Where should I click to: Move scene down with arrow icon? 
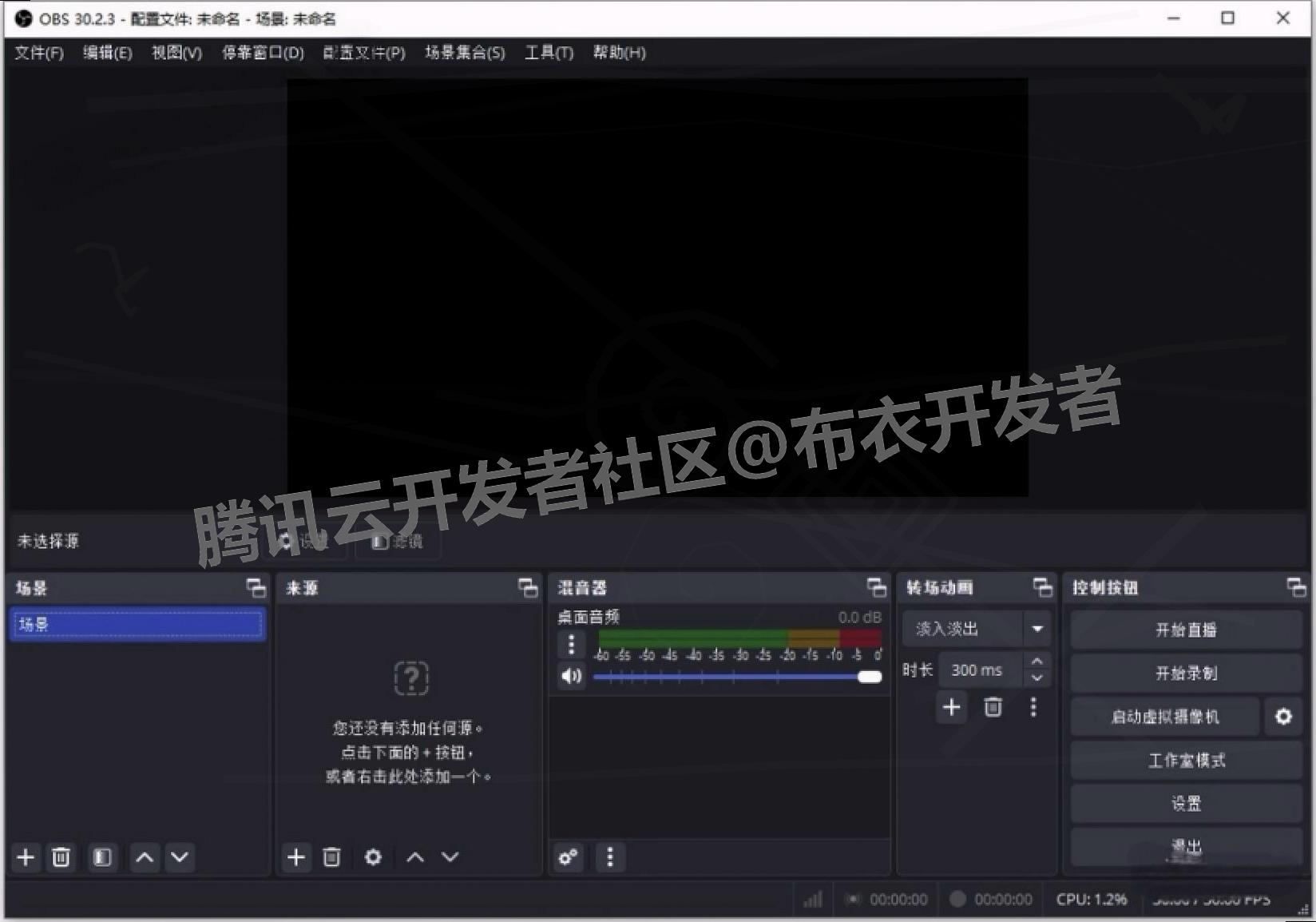[180, 857]
